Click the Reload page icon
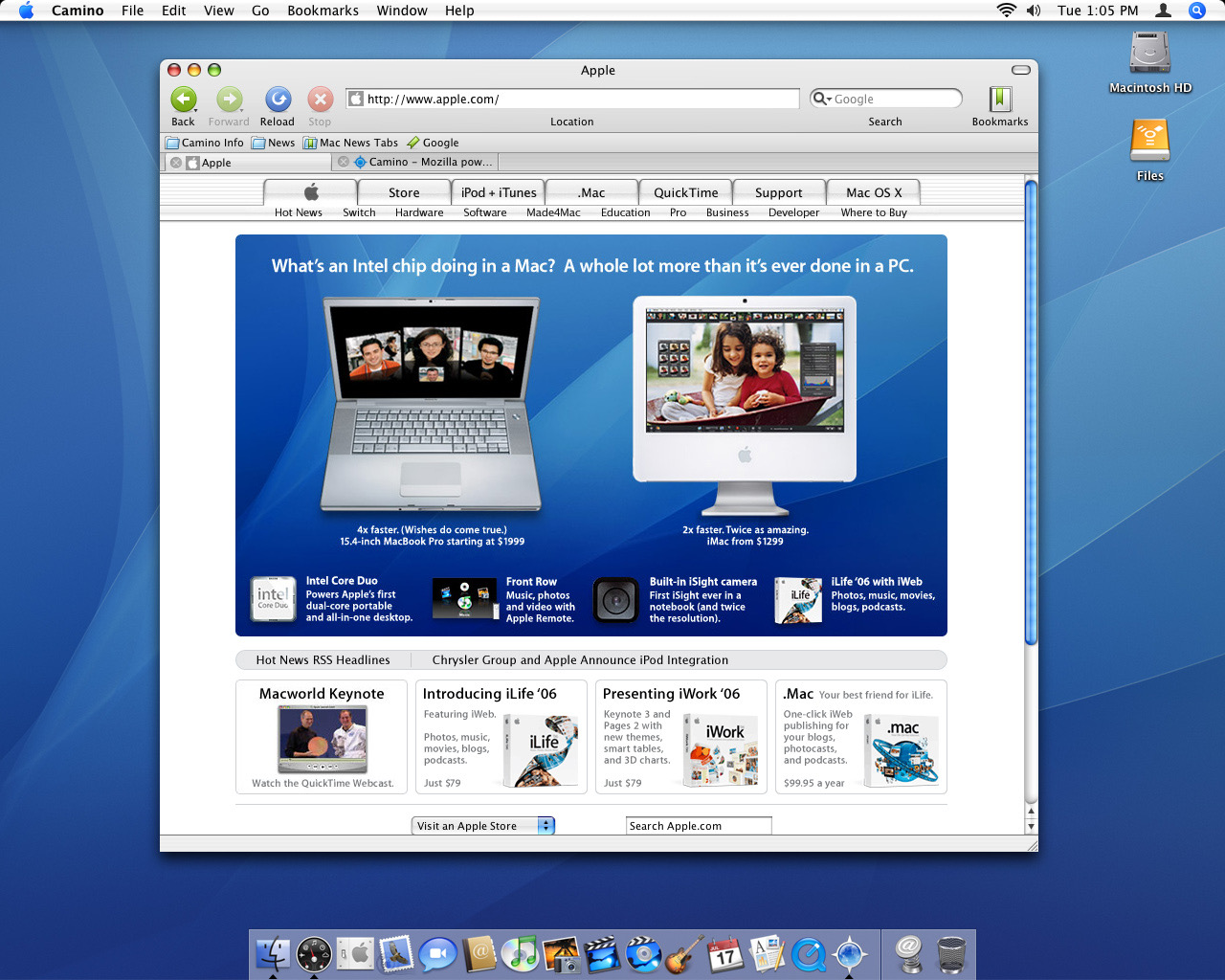1225x980 pixels. pyautogui.click(x=278, y=100)
